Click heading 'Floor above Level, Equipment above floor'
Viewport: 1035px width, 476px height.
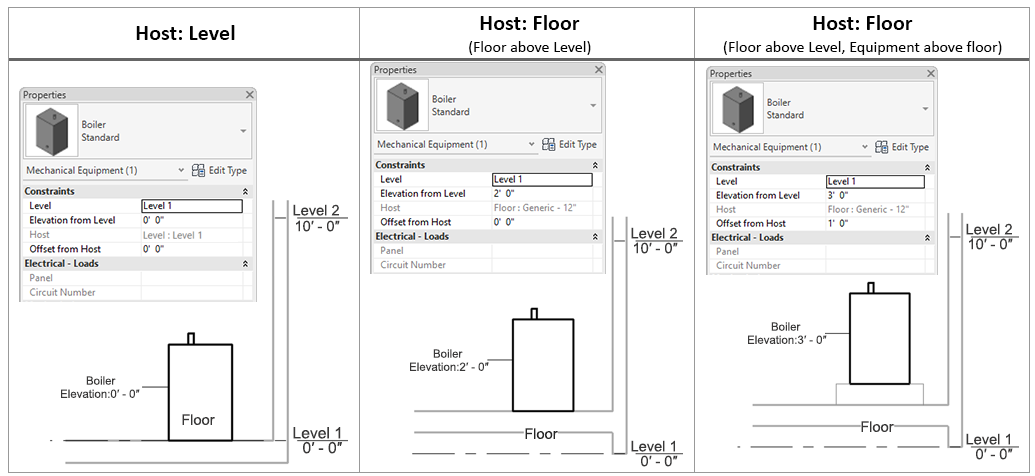[862, 33]
